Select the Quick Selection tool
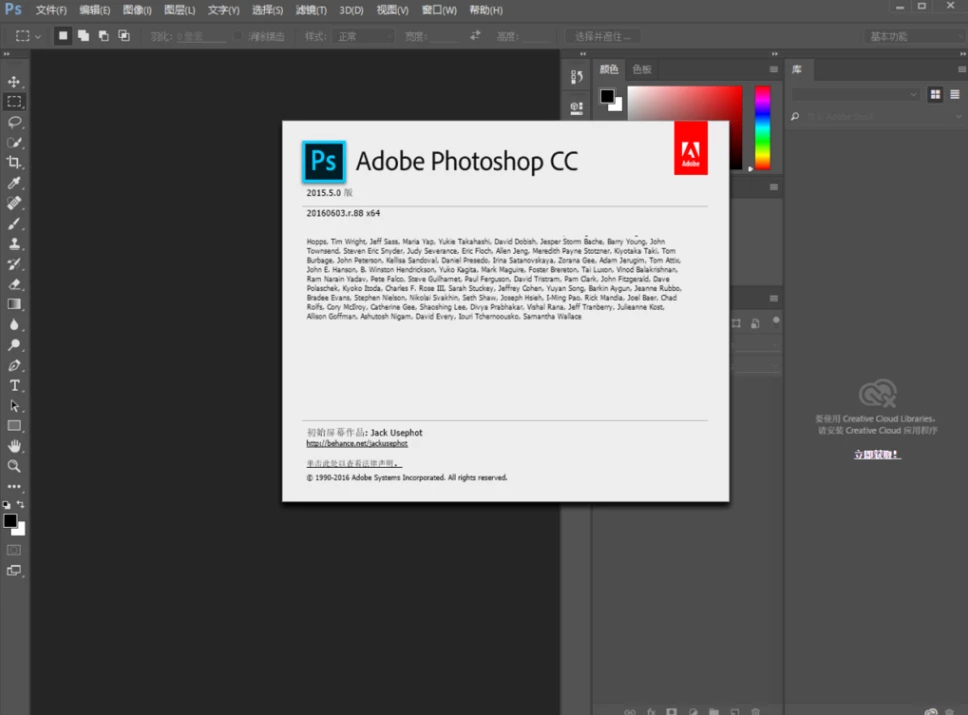Viewport: 968px width, 715px height. [x=14, y=143]
